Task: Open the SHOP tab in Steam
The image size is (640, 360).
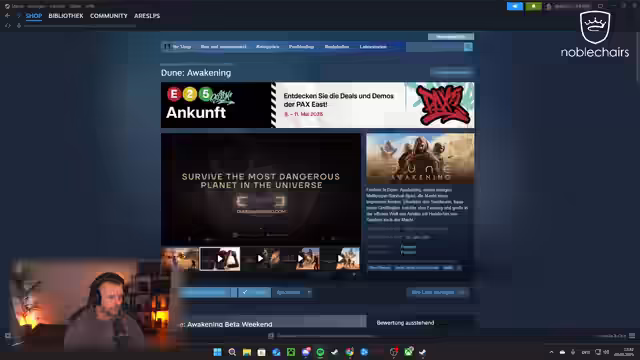Action: point(33,16)
